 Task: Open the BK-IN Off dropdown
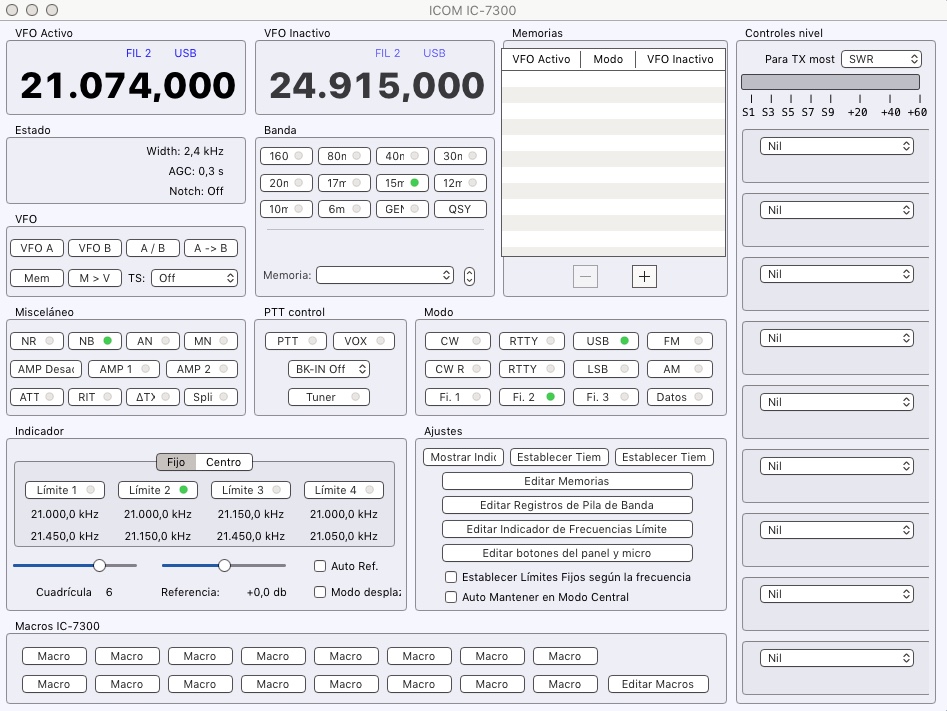pos(329,369)
